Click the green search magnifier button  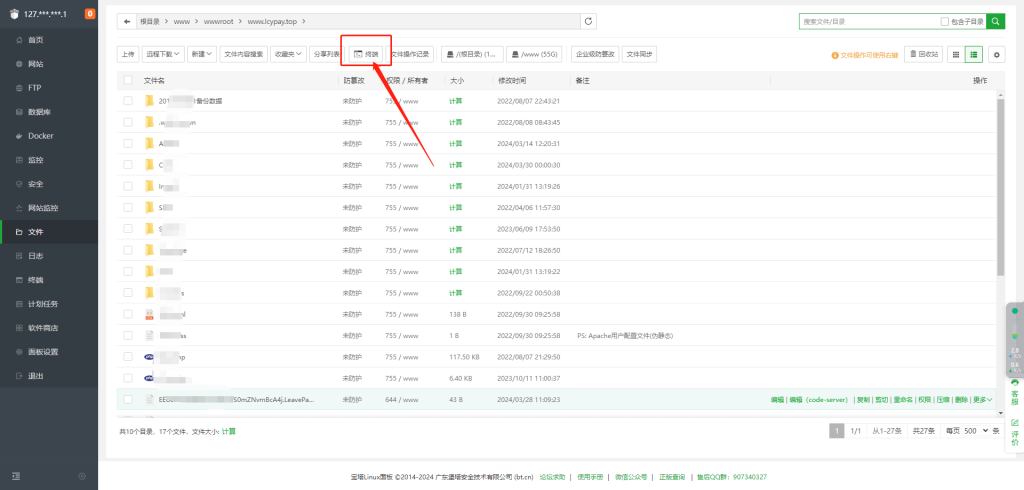click(x=996, y=21)
